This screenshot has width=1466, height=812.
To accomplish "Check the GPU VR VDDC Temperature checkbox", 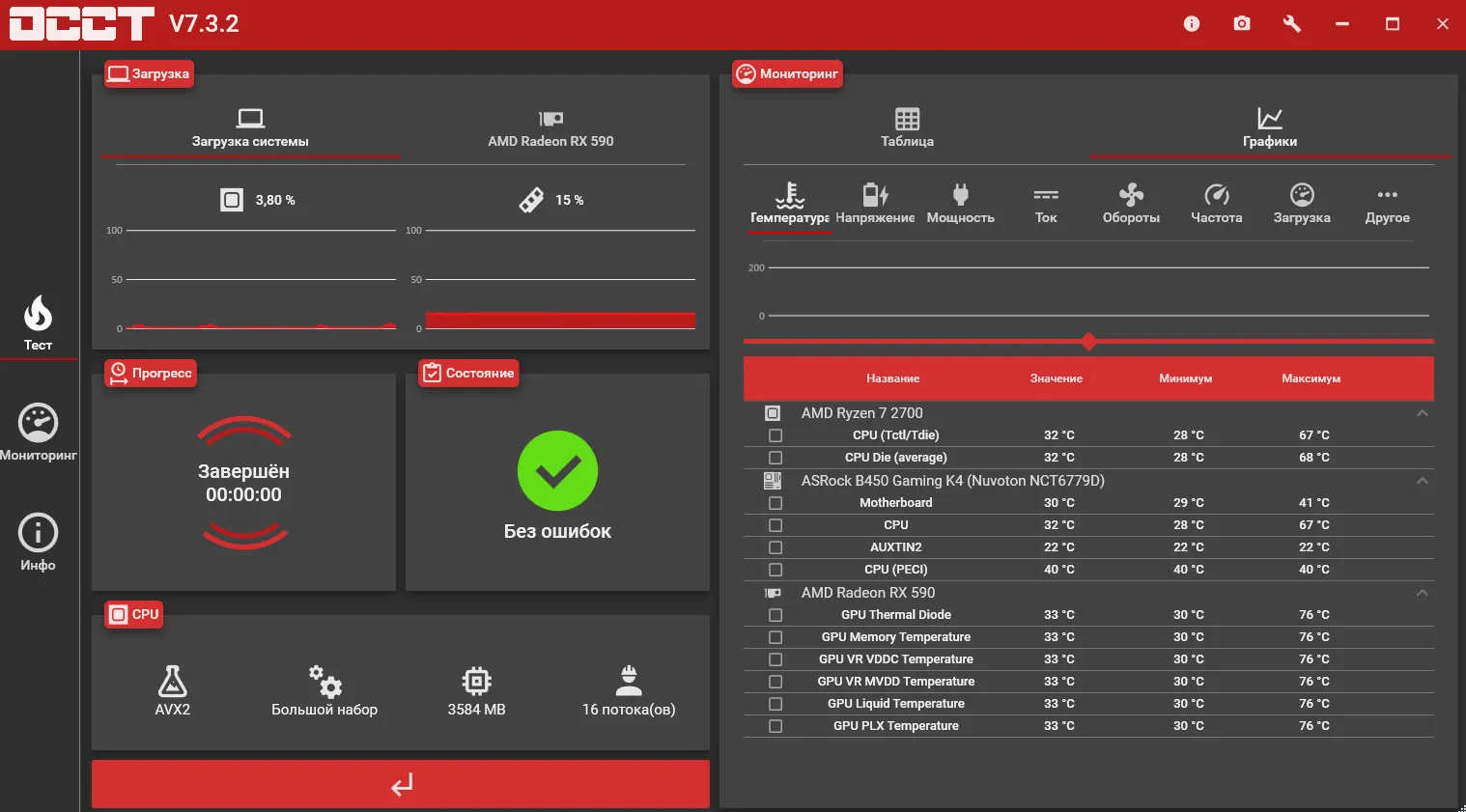I will click(x=775, y=659).
